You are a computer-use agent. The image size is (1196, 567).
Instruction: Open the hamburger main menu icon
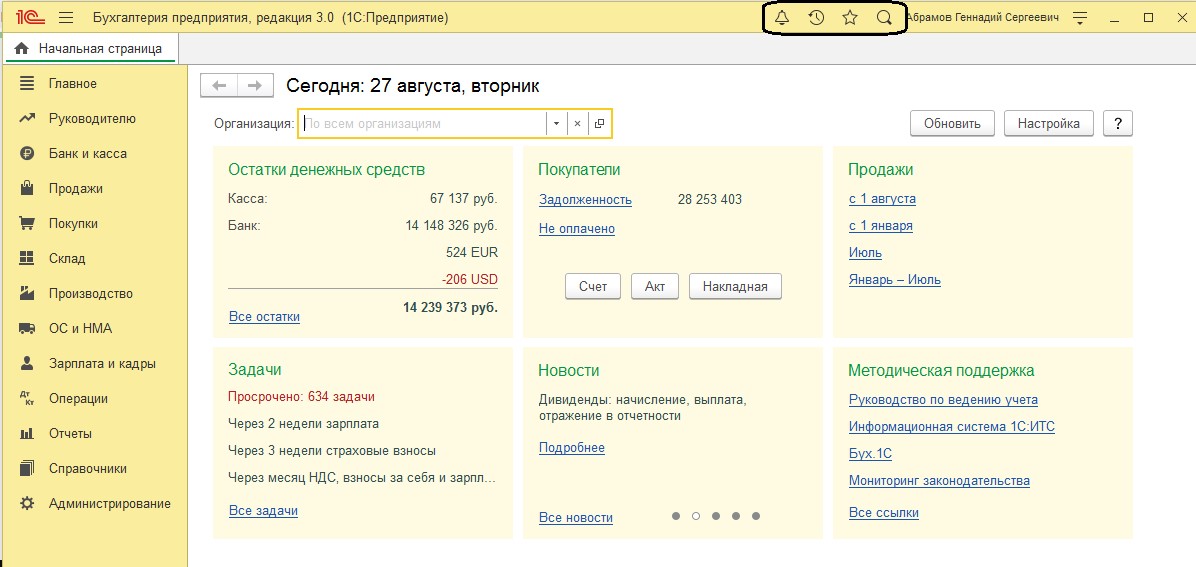[66, 18]
